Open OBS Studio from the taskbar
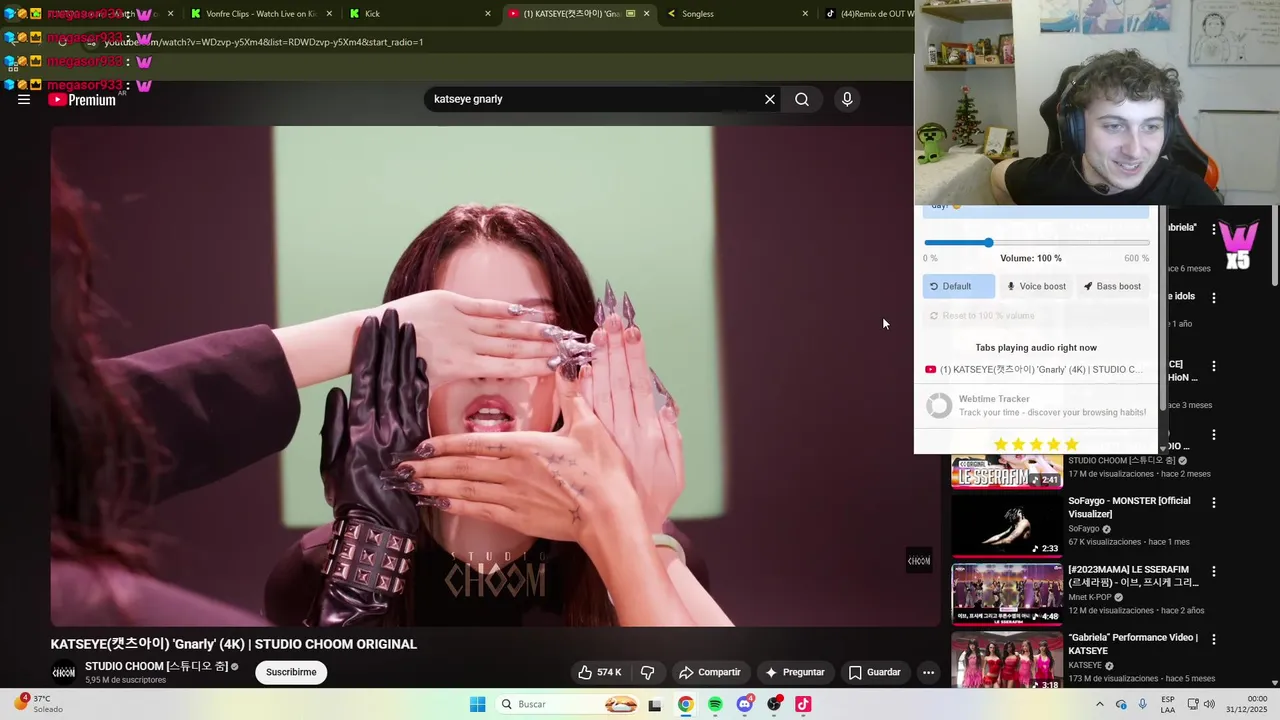 (774, 704)
